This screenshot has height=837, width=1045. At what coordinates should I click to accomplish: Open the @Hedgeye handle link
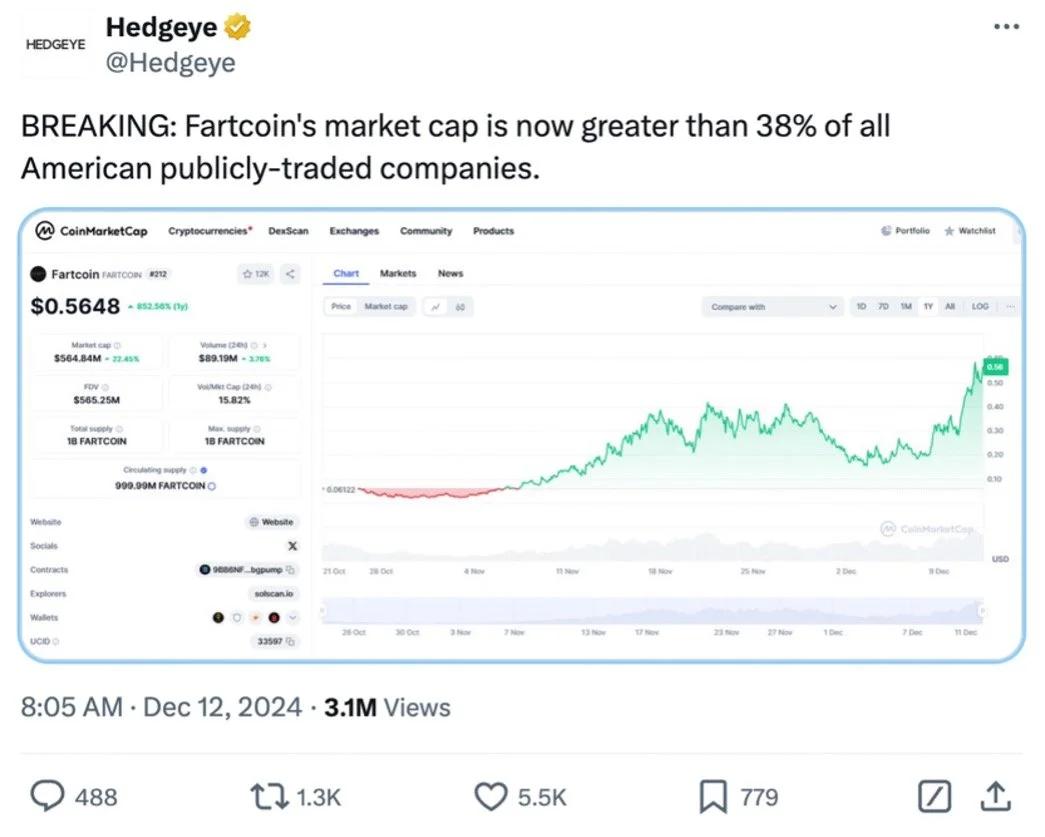click(170, 62)
